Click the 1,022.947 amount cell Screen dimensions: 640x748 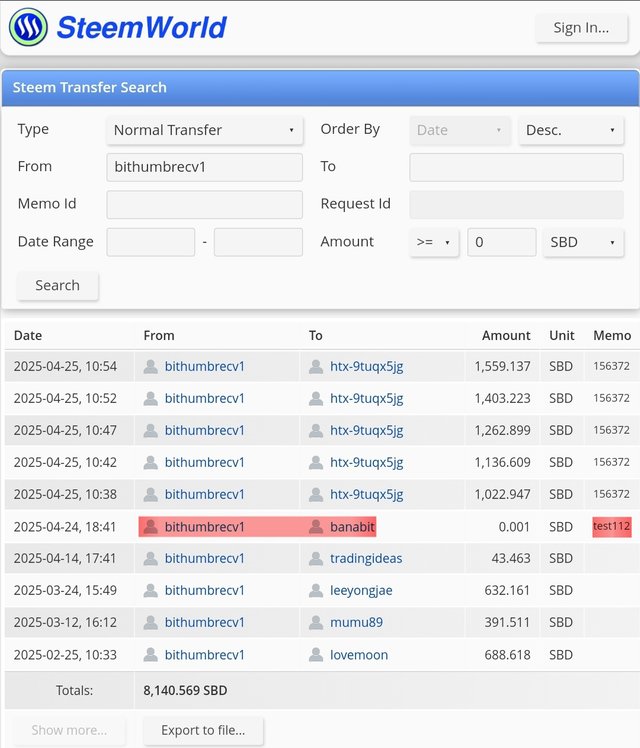[x=502, y=494]
